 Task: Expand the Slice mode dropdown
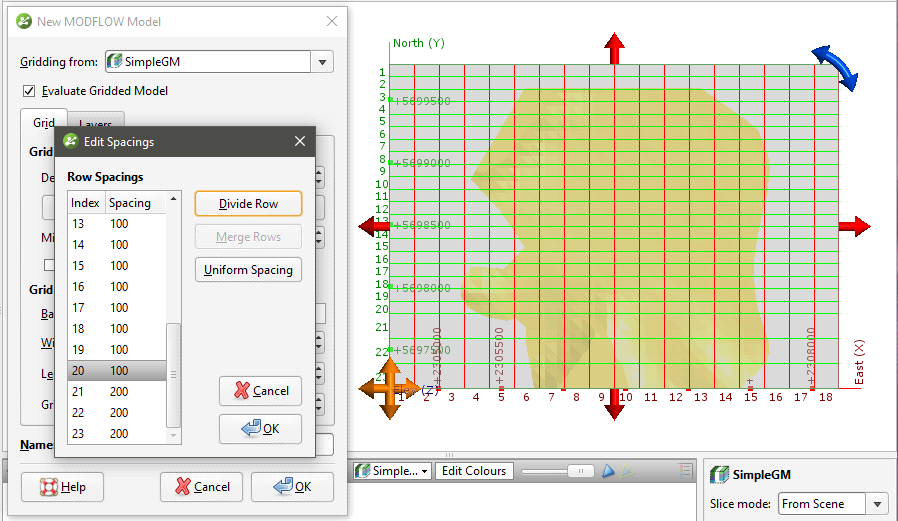coord(878,504)
